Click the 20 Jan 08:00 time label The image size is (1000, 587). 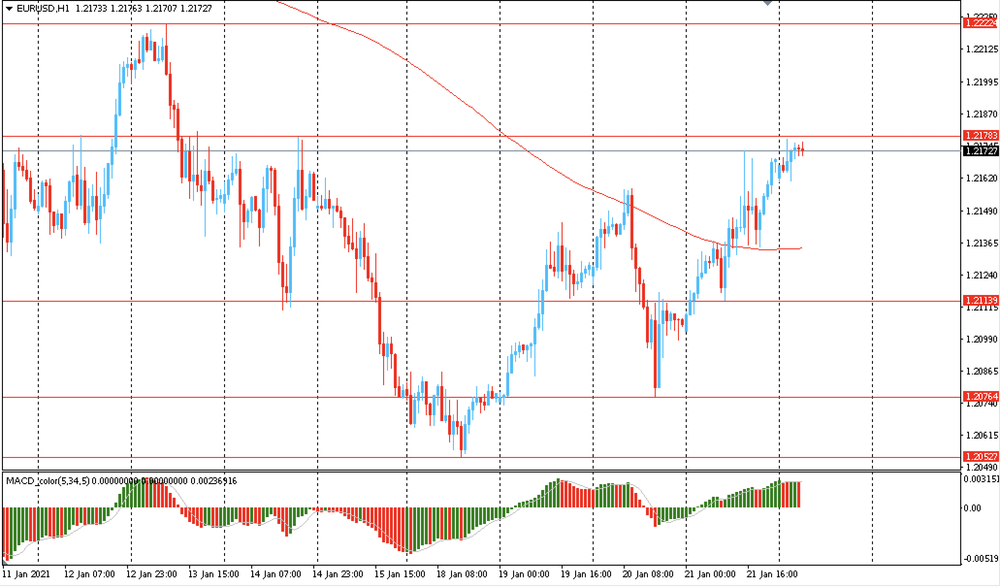(x=648, y=574)
